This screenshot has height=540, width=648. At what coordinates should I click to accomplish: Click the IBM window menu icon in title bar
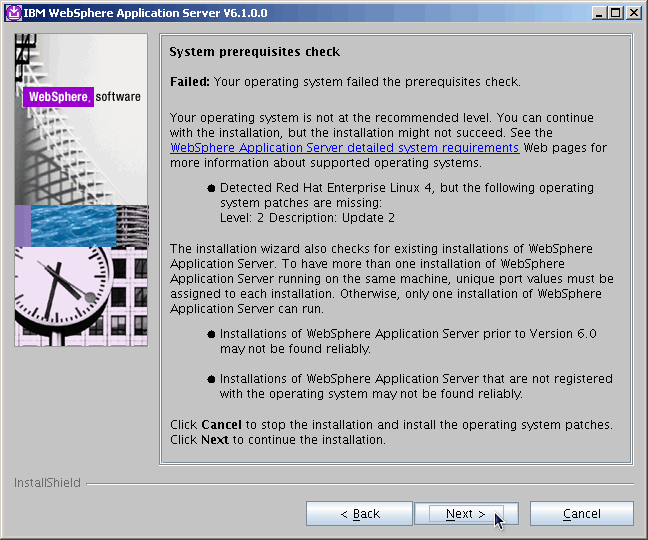pos(11,13)
